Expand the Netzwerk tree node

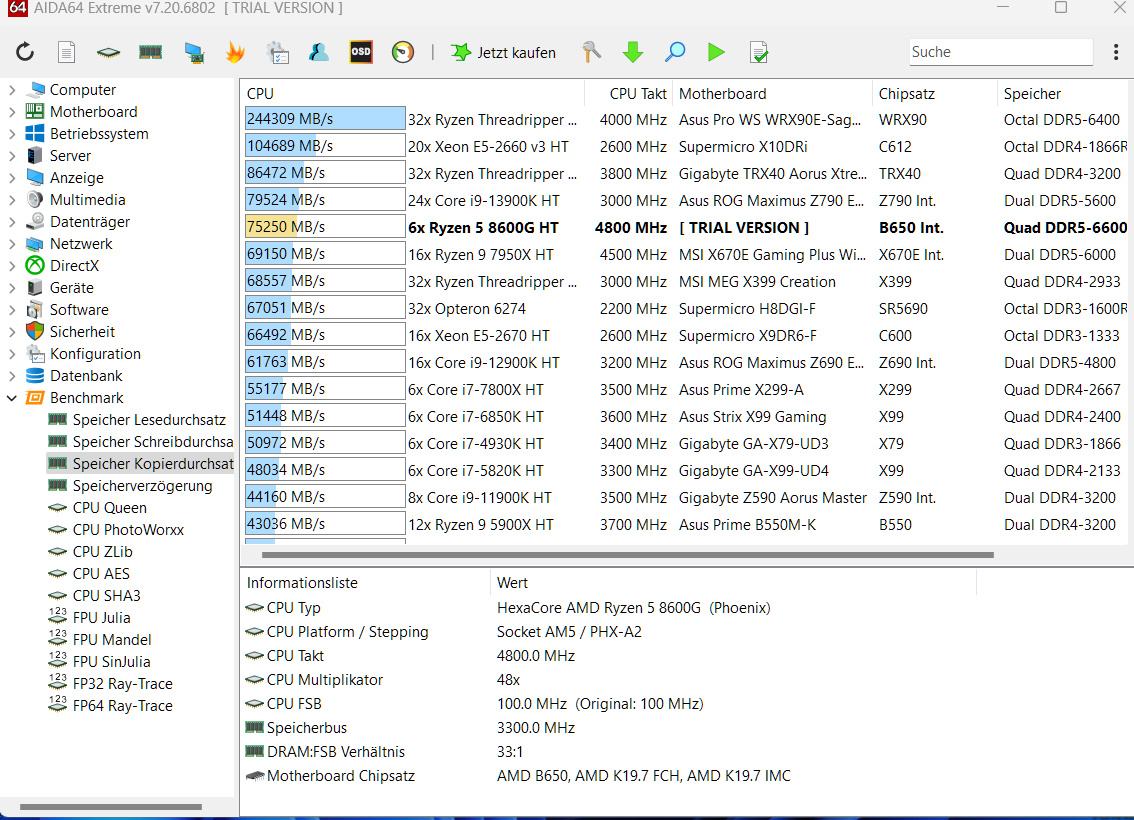pyautogui.click(x=12, y=244)
